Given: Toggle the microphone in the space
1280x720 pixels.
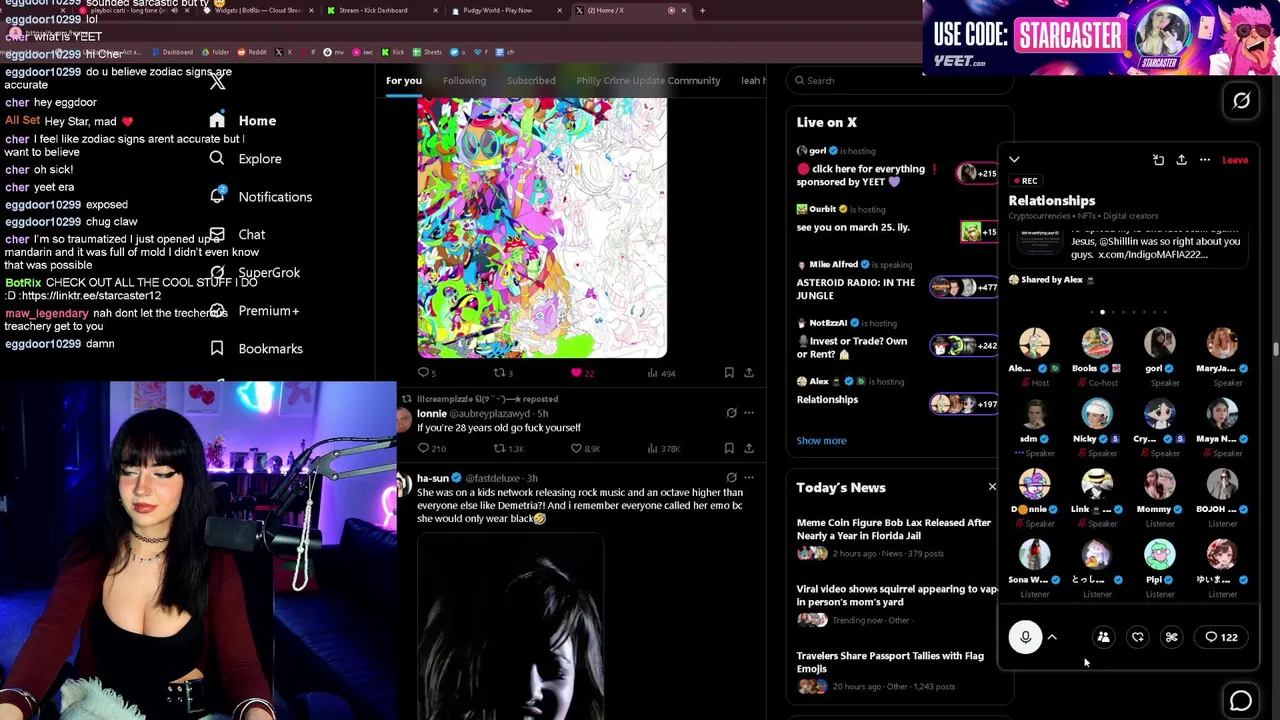Looking at the screenshot, I should (x=1025, y=637).
